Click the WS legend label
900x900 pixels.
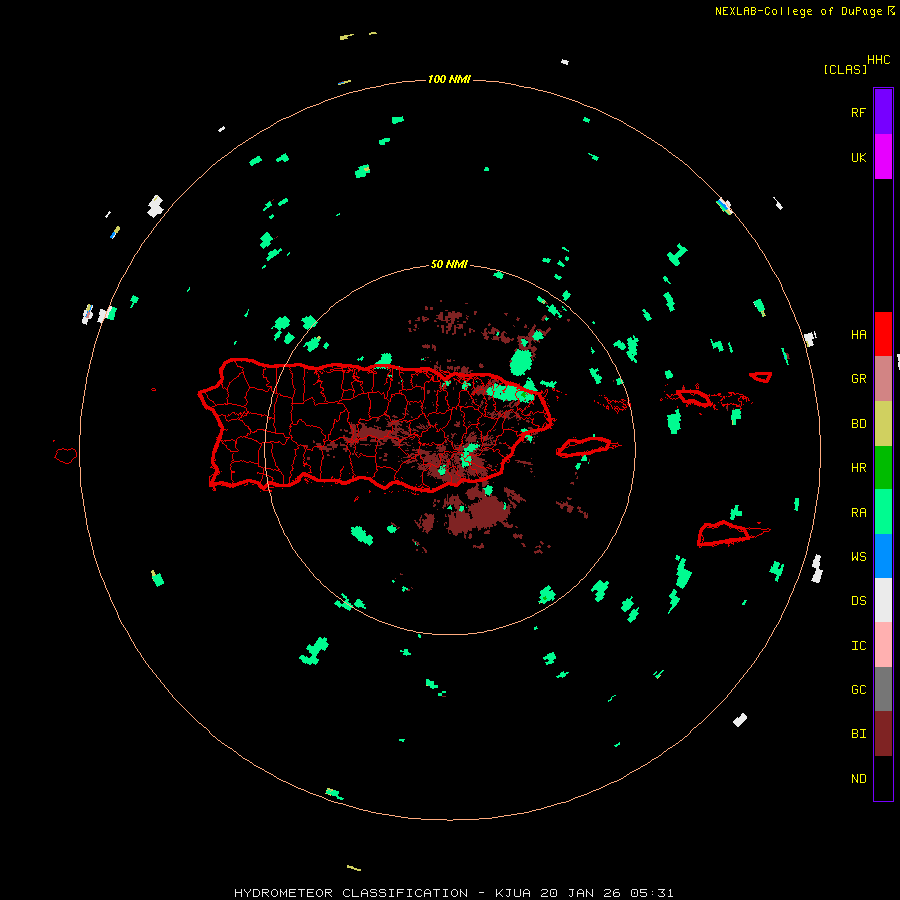858,556
